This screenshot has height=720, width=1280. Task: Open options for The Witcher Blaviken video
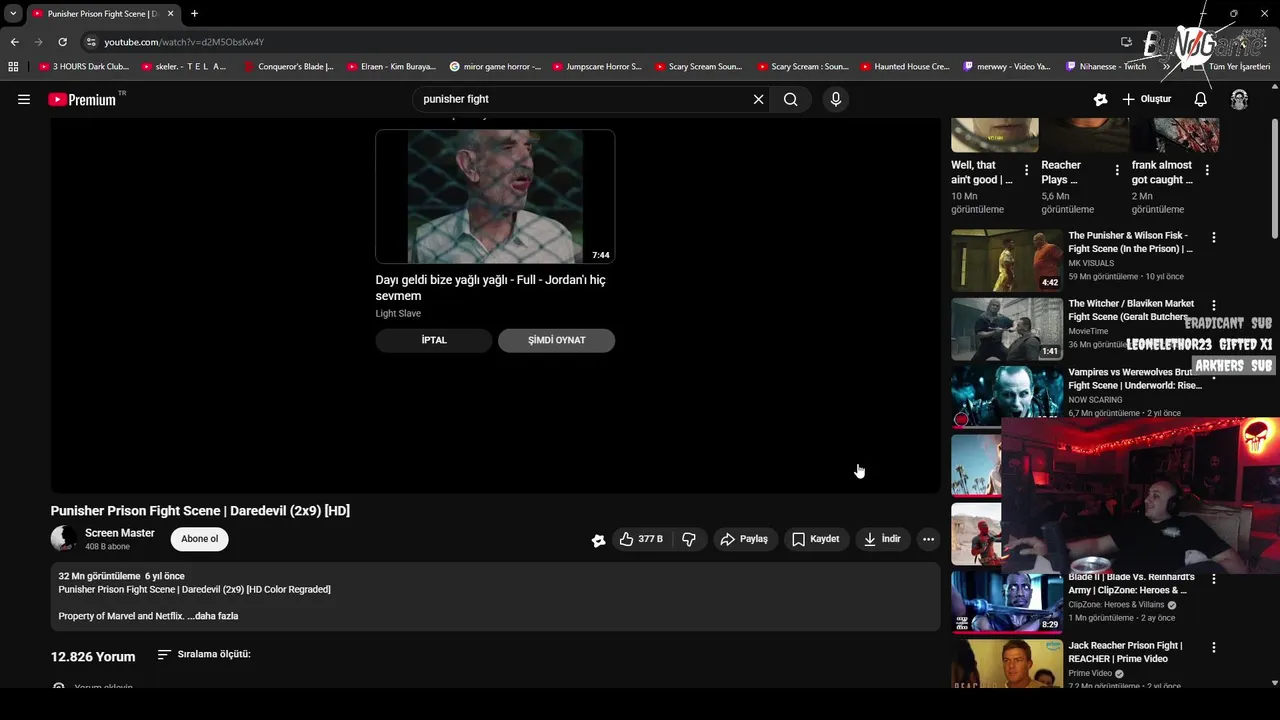click(1214, 306)
